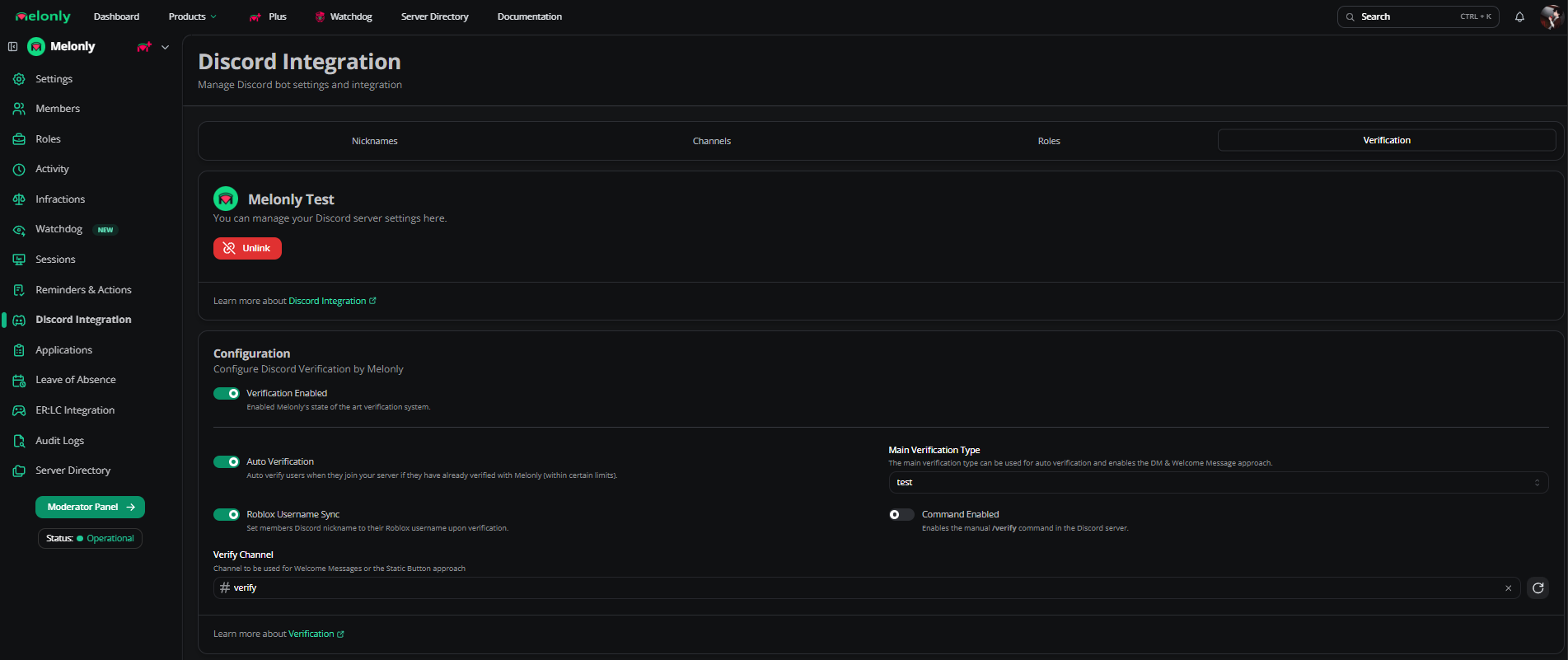Open Dashboard in top navigation

[x=117, y=16]
